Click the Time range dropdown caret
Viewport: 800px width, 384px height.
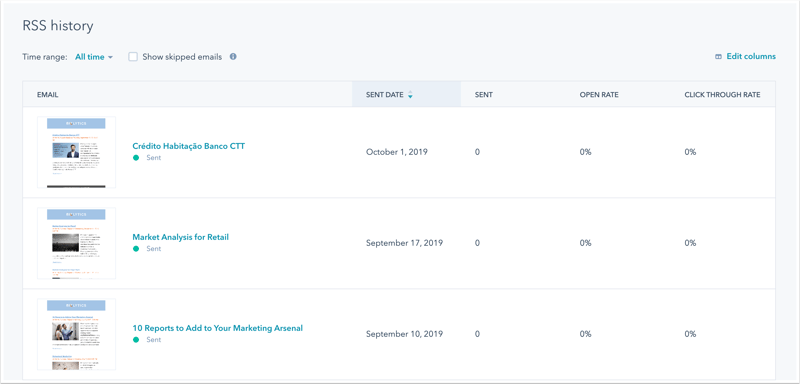110,57
